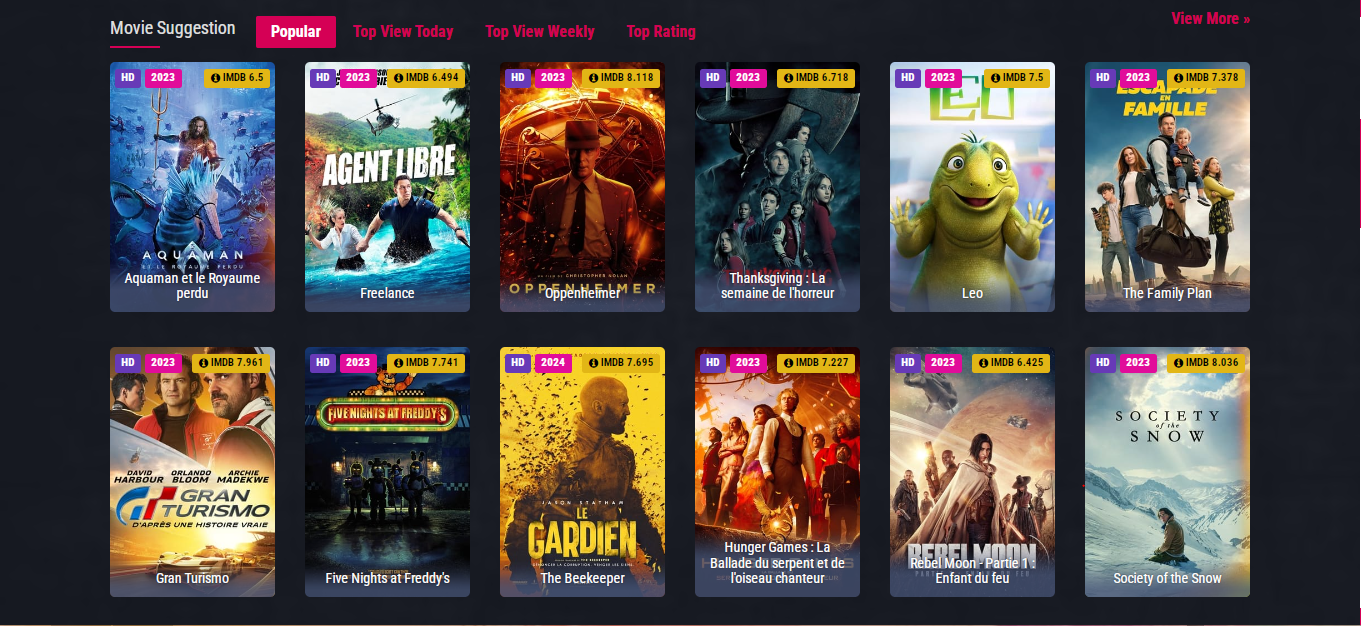Open The Family Plan title link
Image resolution: width=1361 pixels, height=626 pixels.
[1167, 293]
